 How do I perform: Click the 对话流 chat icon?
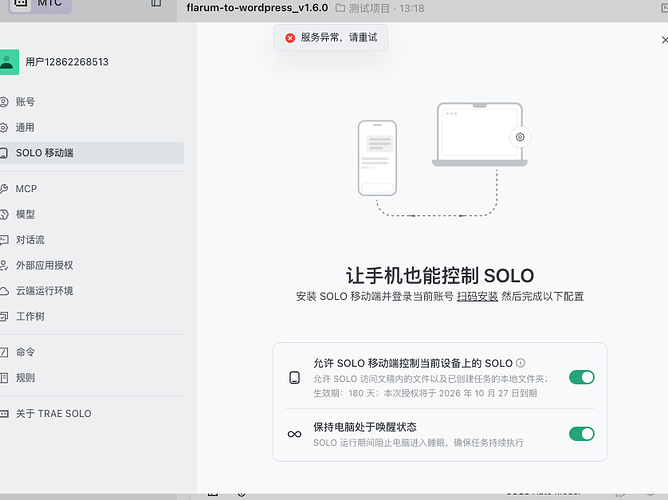pyautogui.click(x=3, y=240)
